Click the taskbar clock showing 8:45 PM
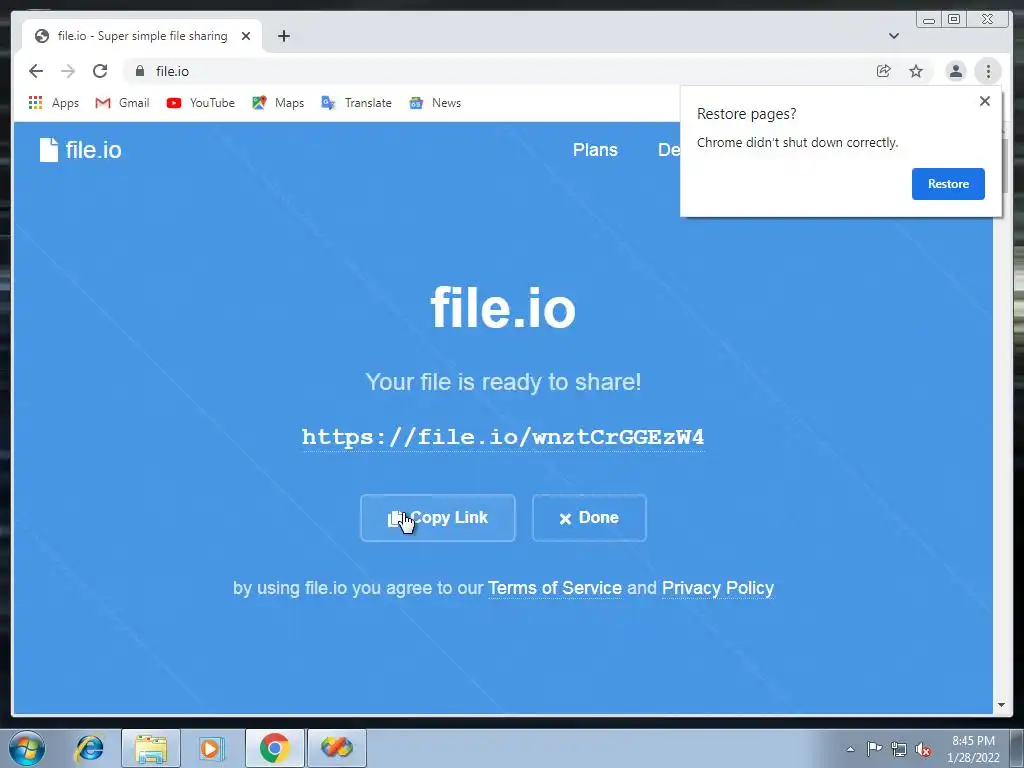This screenshot has width=1024, height=768. (x=974, y=749)
